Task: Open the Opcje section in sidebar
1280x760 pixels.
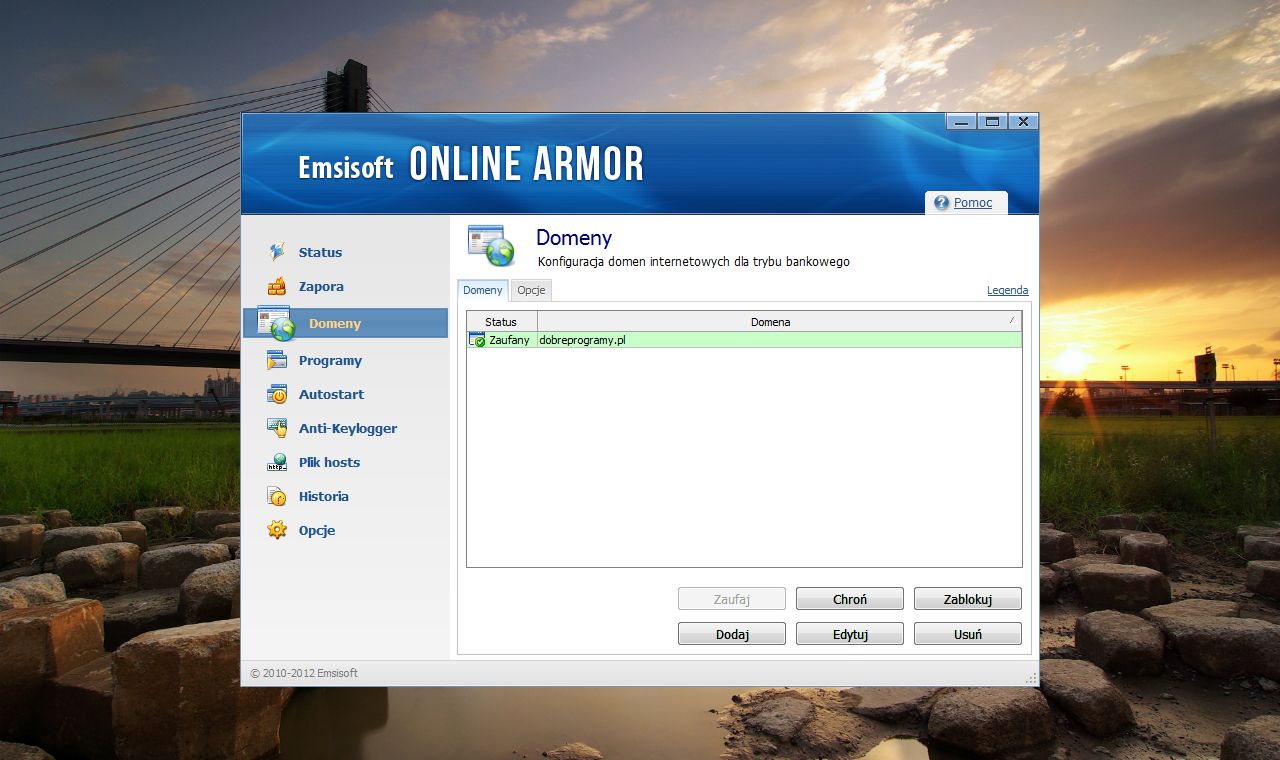Action: [x=317, y=530]
